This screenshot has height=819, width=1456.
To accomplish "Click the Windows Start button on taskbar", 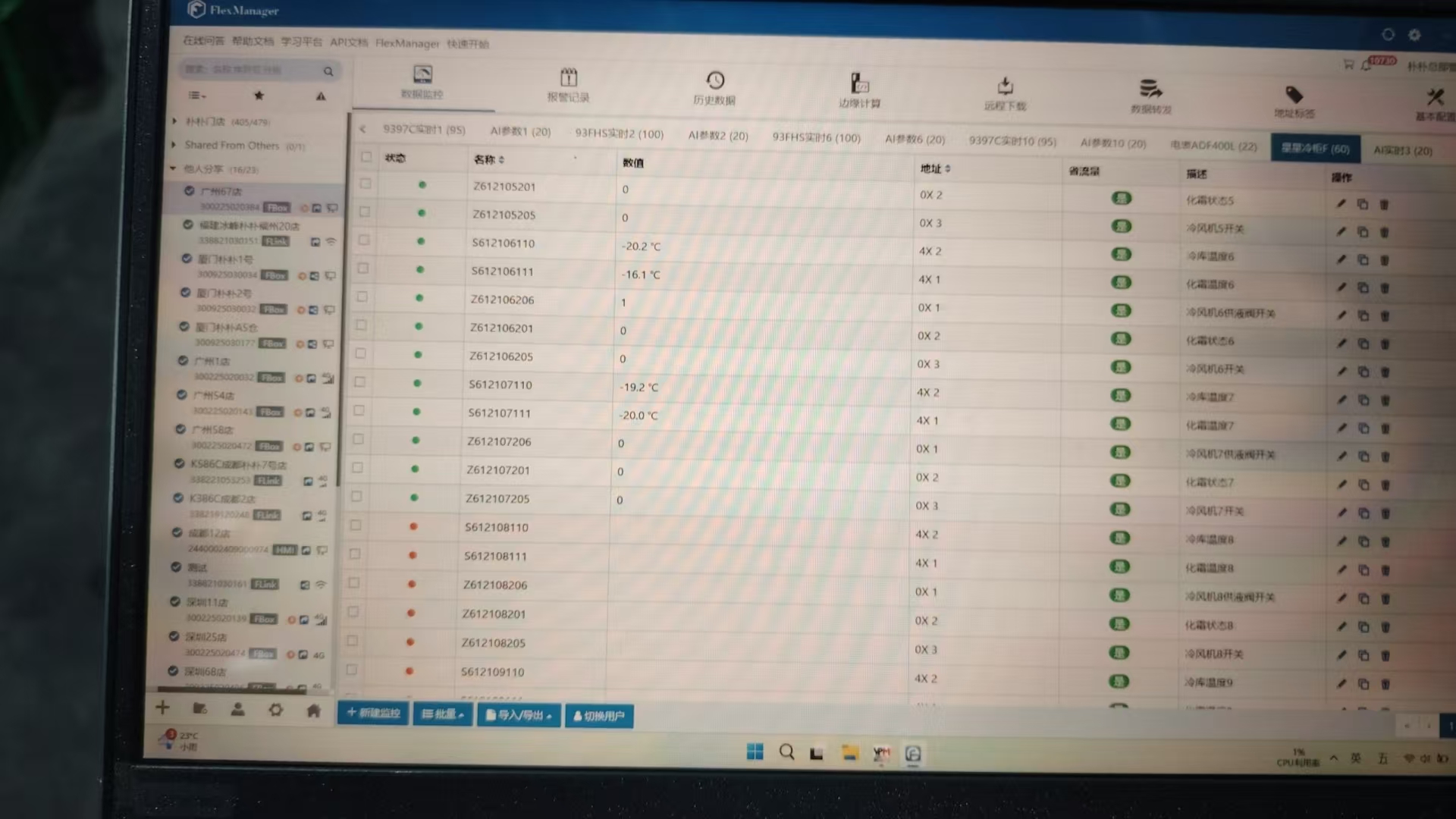I will 755,752.
